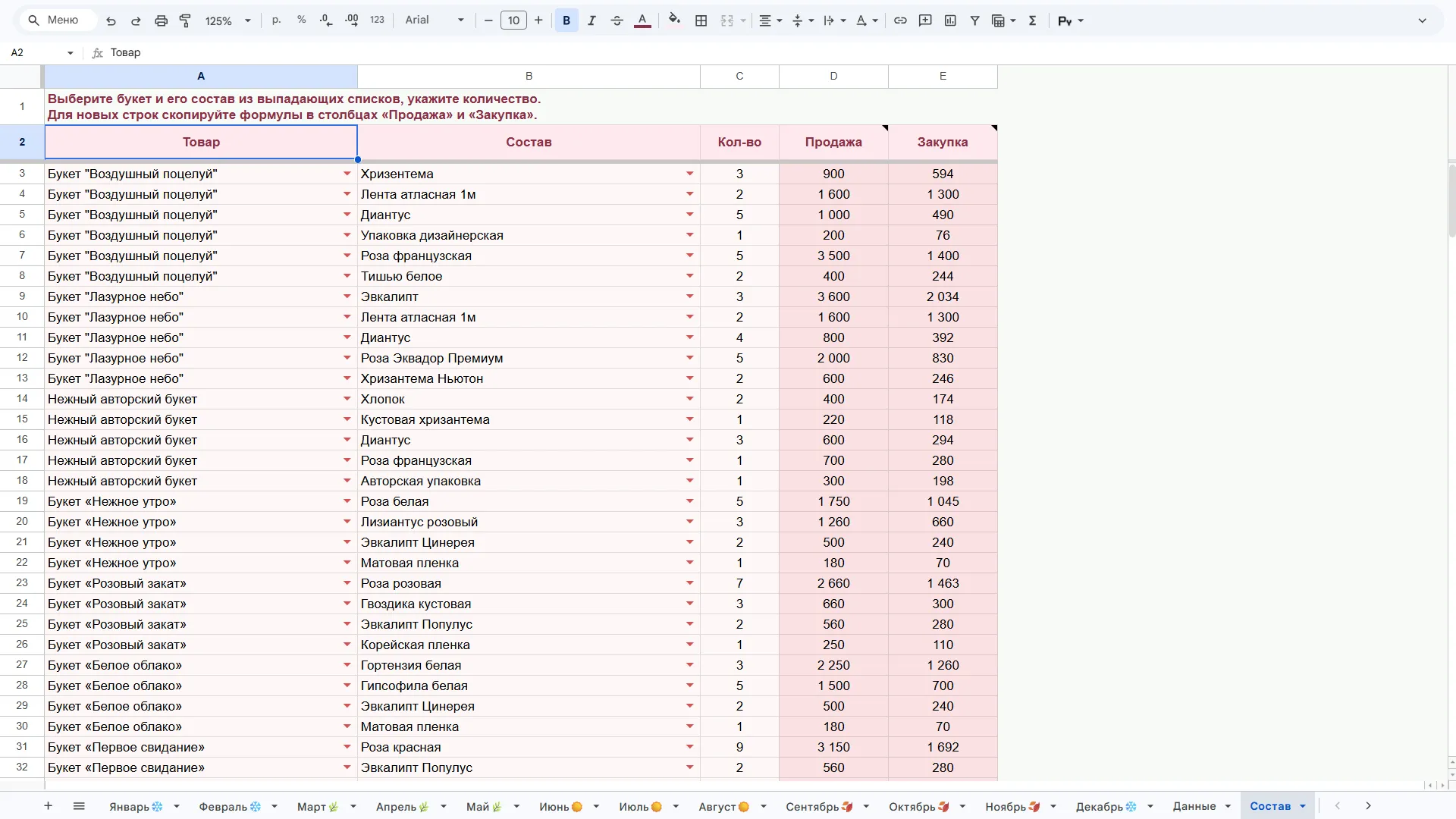Apply strikethrough formatting
Image resolution: width=1456 pixels, height=819 pixels.
pos(617,20)
